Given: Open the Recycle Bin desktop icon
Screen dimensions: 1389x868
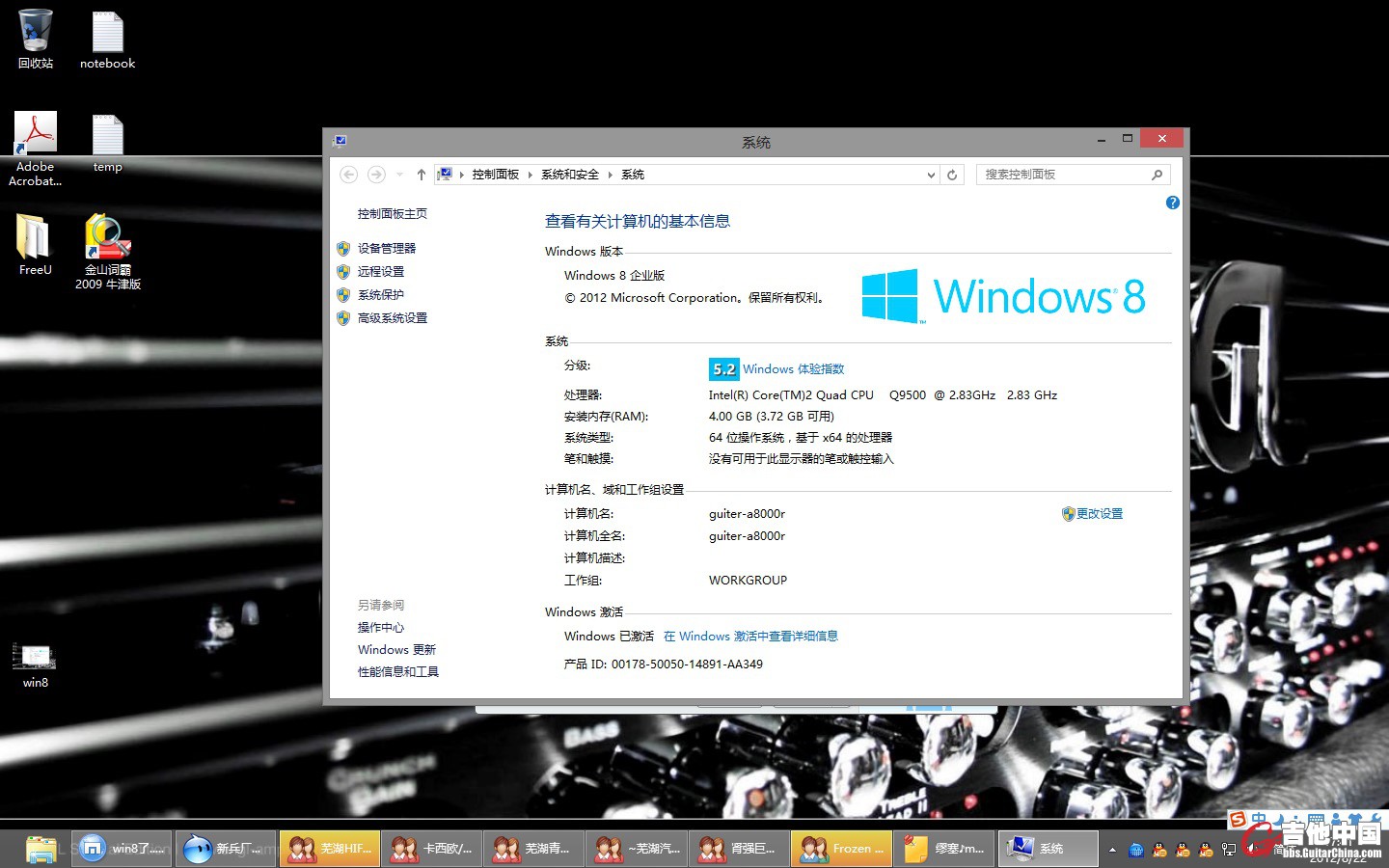Looking at the screenshot, I should 36,40.
